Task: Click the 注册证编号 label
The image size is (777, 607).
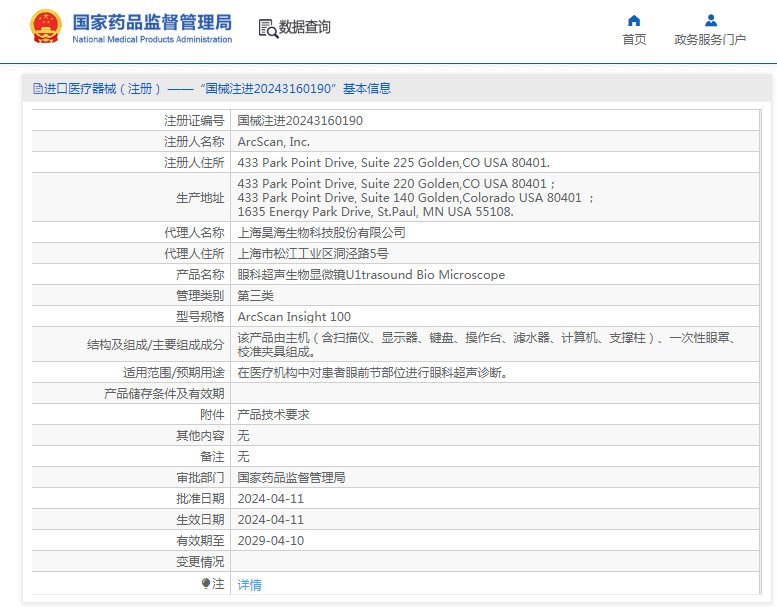Action: (x=194, y=120)
